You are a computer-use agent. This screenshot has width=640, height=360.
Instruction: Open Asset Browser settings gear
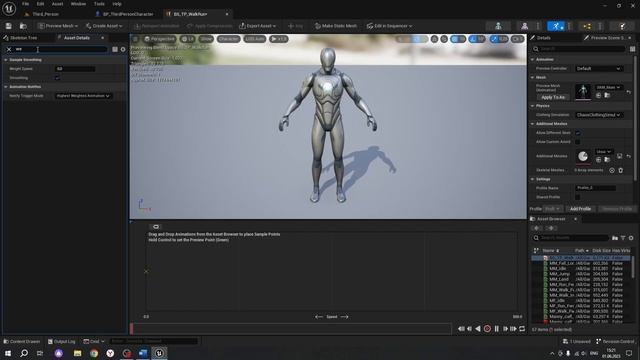pyautogui.click(x=631, y=238)
